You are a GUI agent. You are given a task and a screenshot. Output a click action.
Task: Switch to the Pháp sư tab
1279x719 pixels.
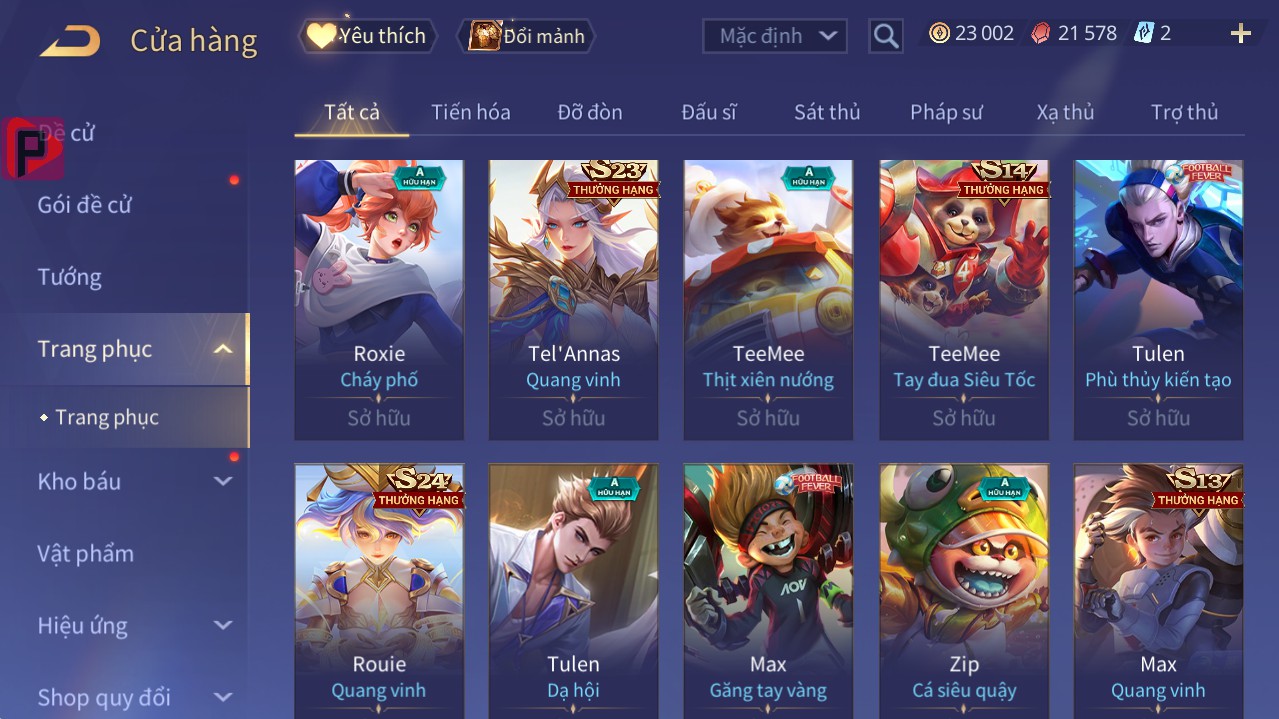(946, 112)
